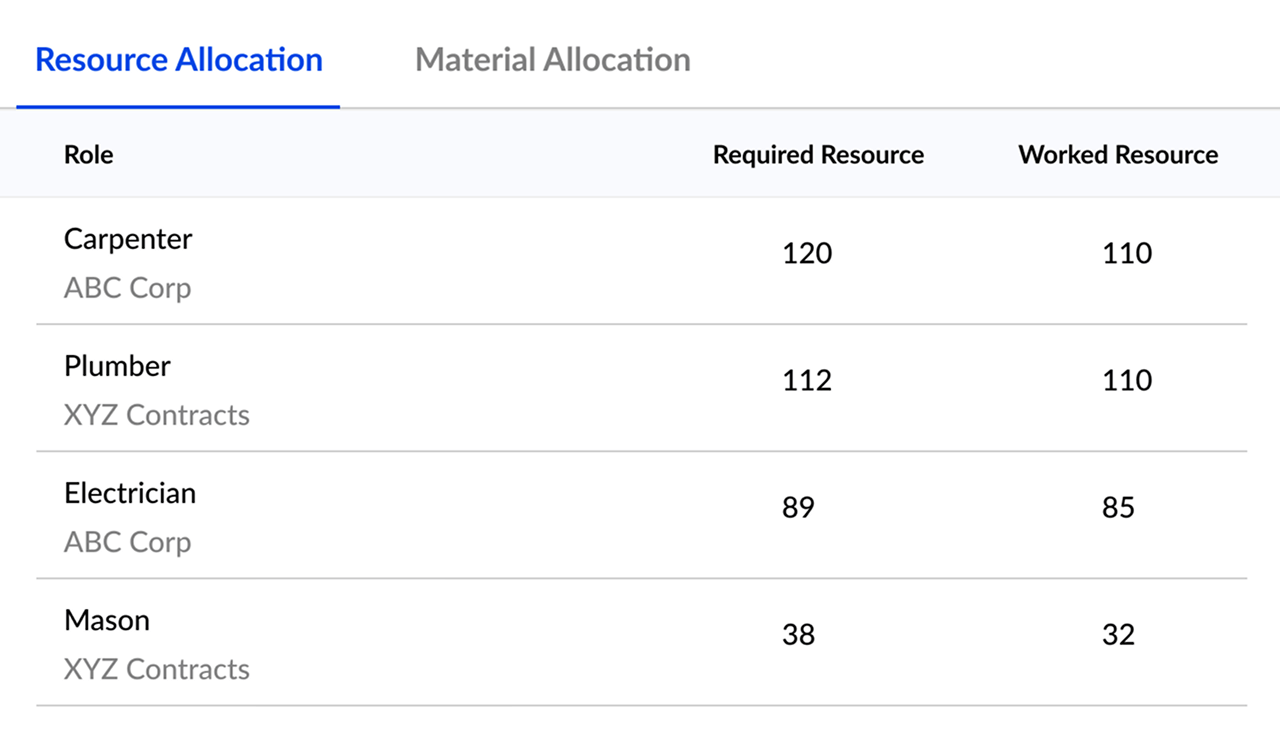Screen dimensions: 1280x750
Task: Click ABC Corp under Carpenter
Action: (x=127, y=288)
